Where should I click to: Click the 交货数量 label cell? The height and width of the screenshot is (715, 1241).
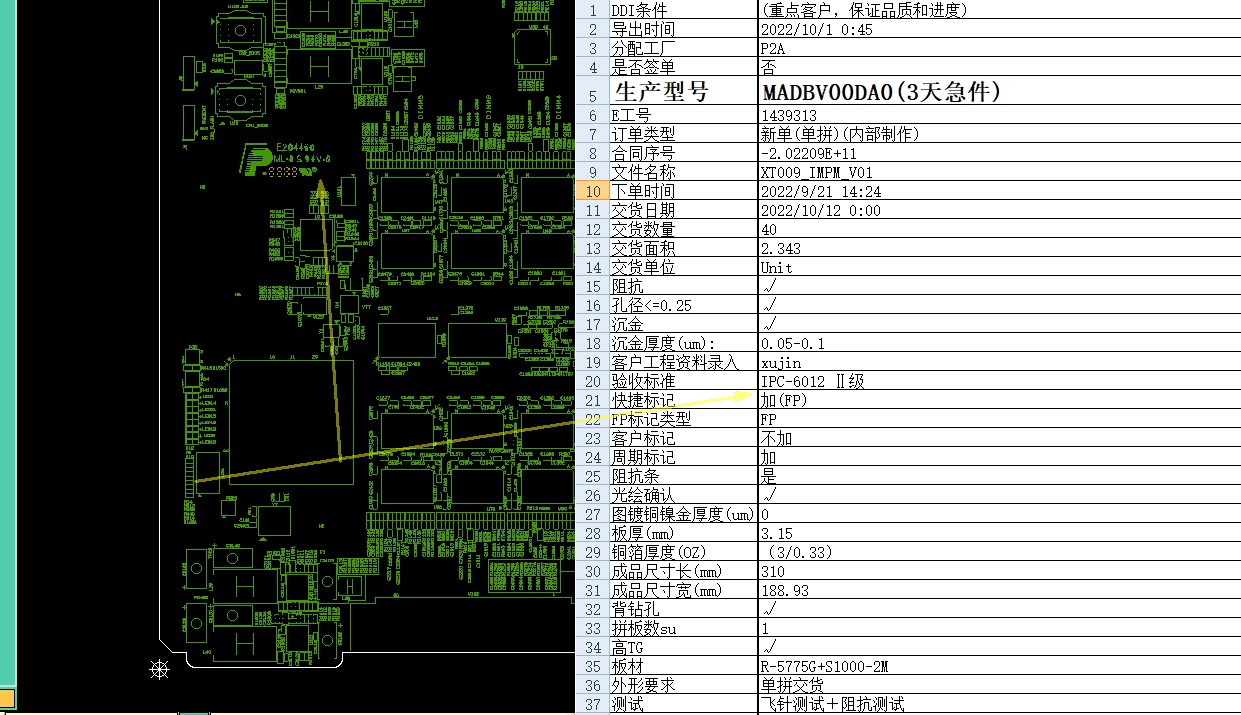[x=683, y=229]
